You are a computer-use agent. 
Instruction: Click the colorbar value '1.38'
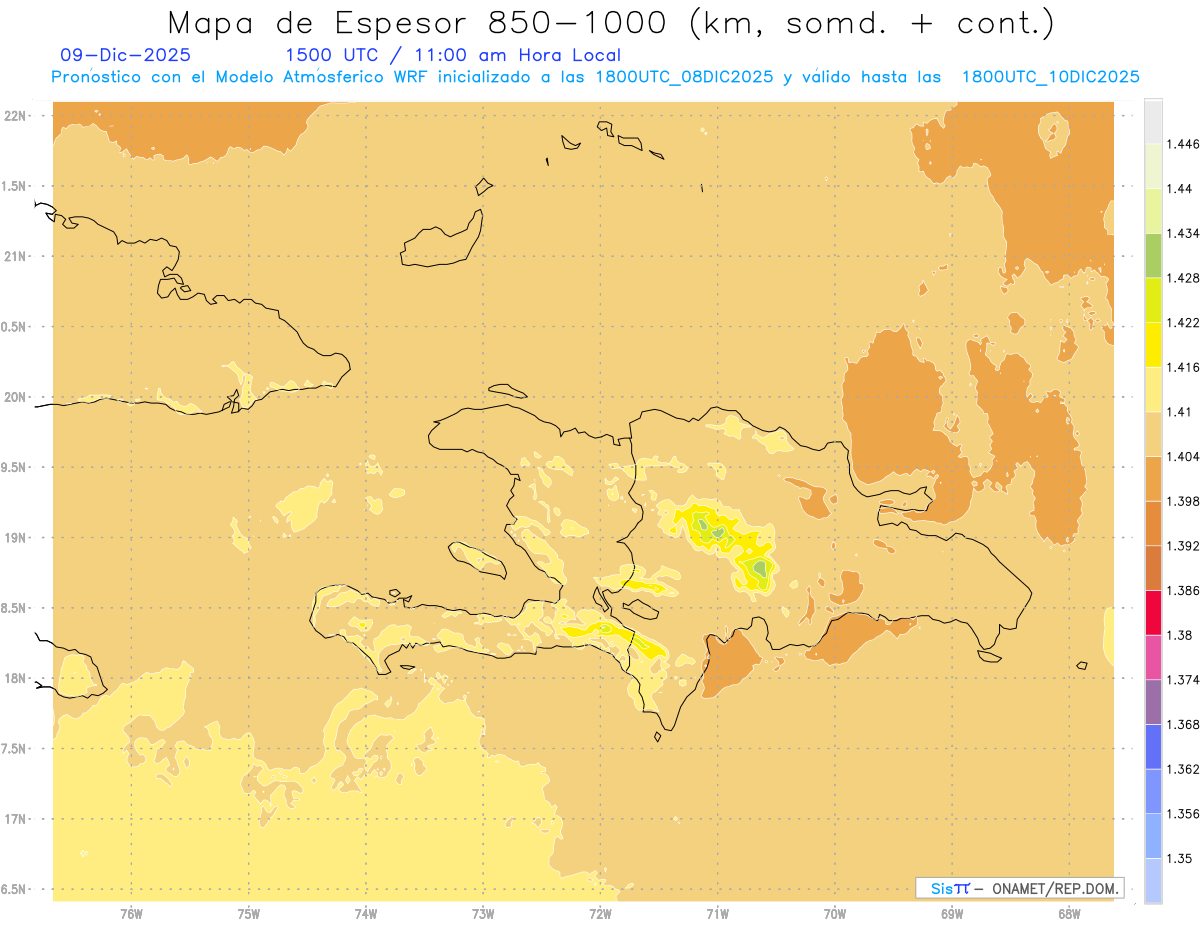(1181, 635)
